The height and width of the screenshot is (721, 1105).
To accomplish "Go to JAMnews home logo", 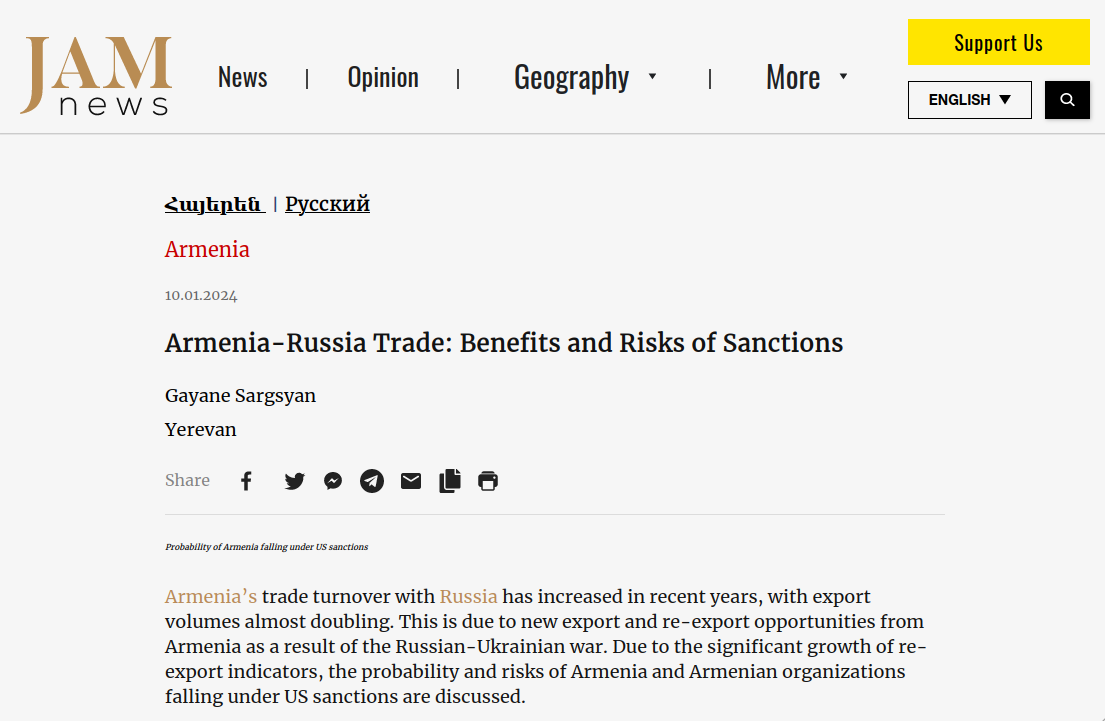I will coord(96,76).
